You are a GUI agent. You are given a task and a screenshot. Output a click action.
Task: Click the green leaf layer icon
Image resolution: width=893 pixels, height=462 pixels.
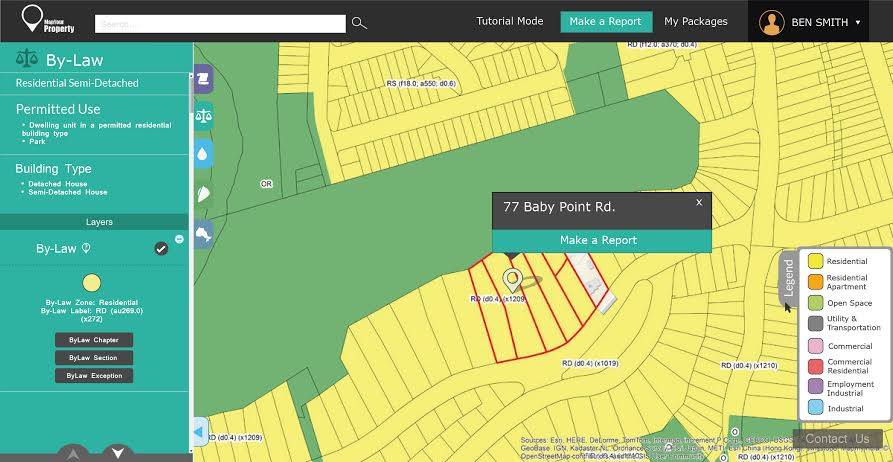coord(204,194)
